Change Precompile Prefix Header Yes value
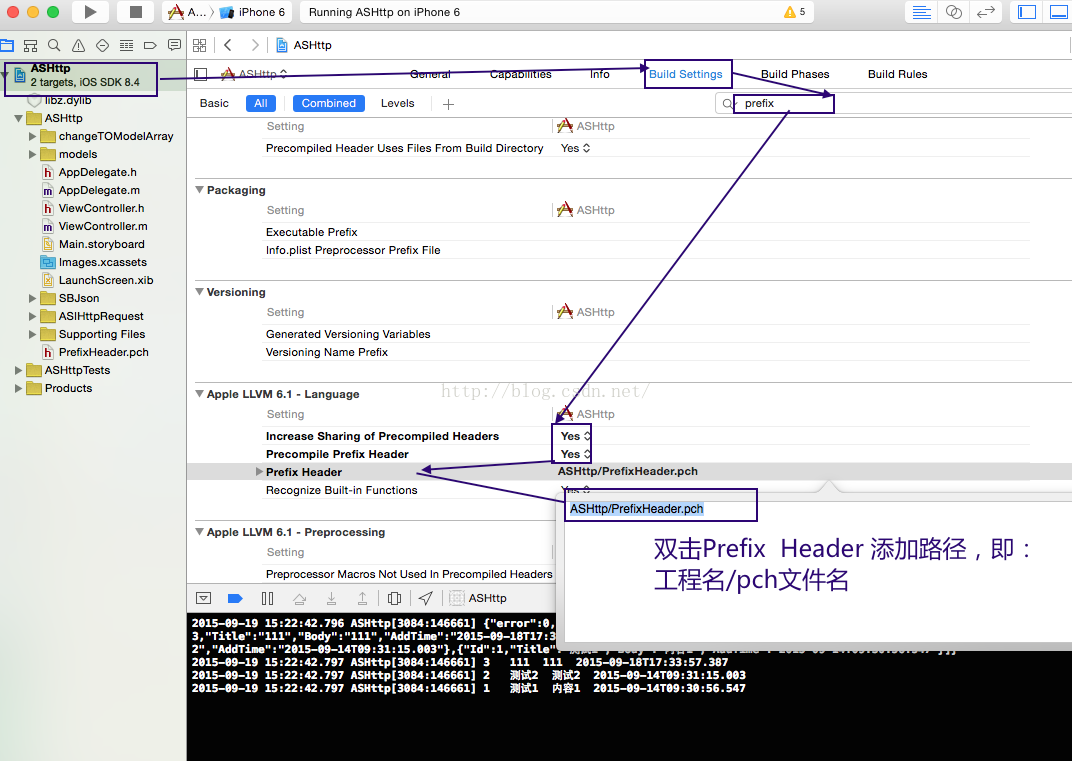The image size is (1072, 761). point(576,454)
